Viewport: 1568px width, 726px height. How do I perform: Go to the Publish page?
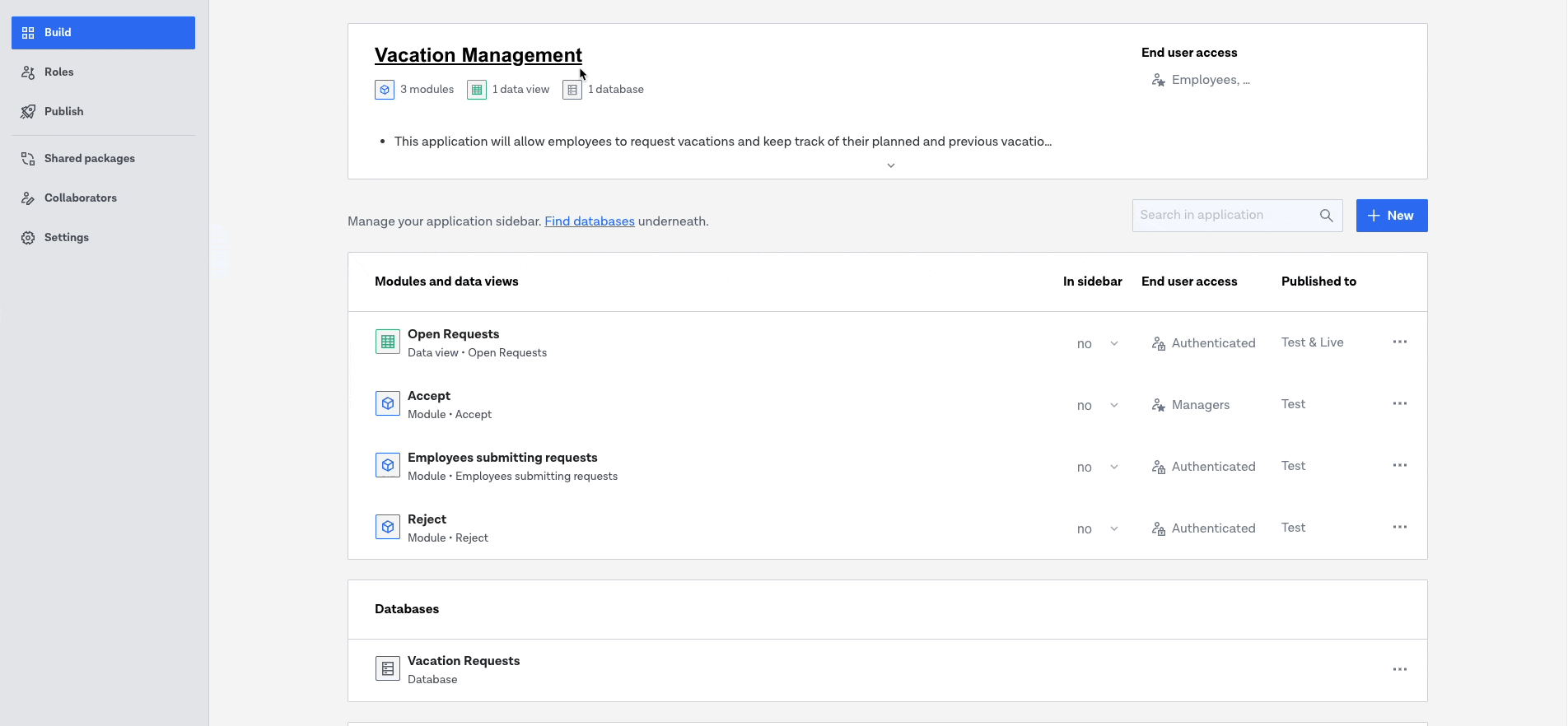63,111
